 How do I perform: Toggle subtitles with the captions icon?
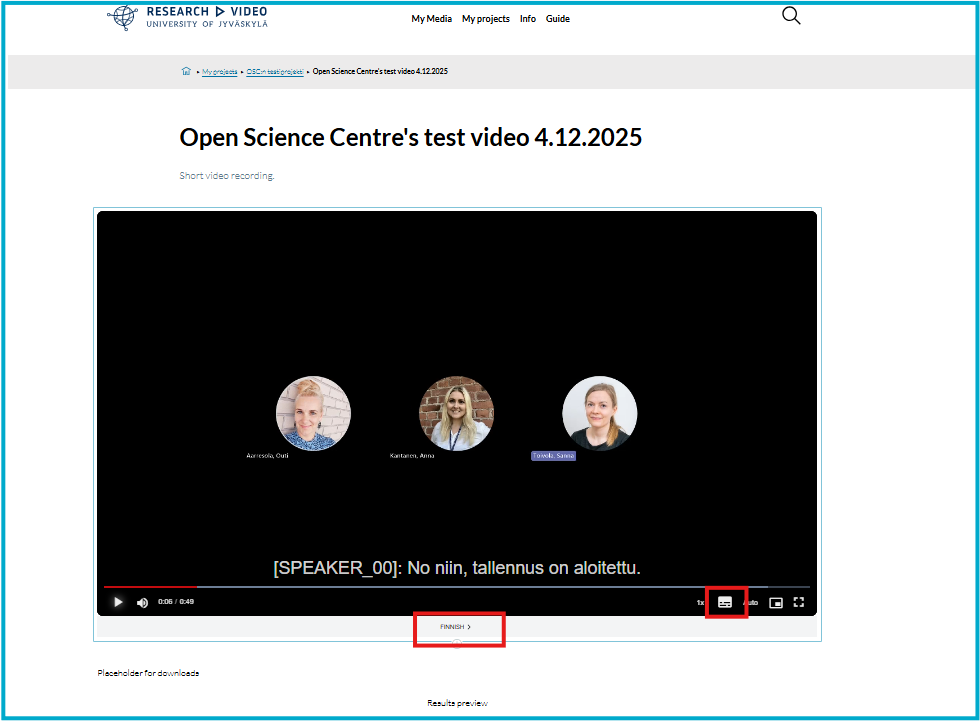click(x=725, y=602)
